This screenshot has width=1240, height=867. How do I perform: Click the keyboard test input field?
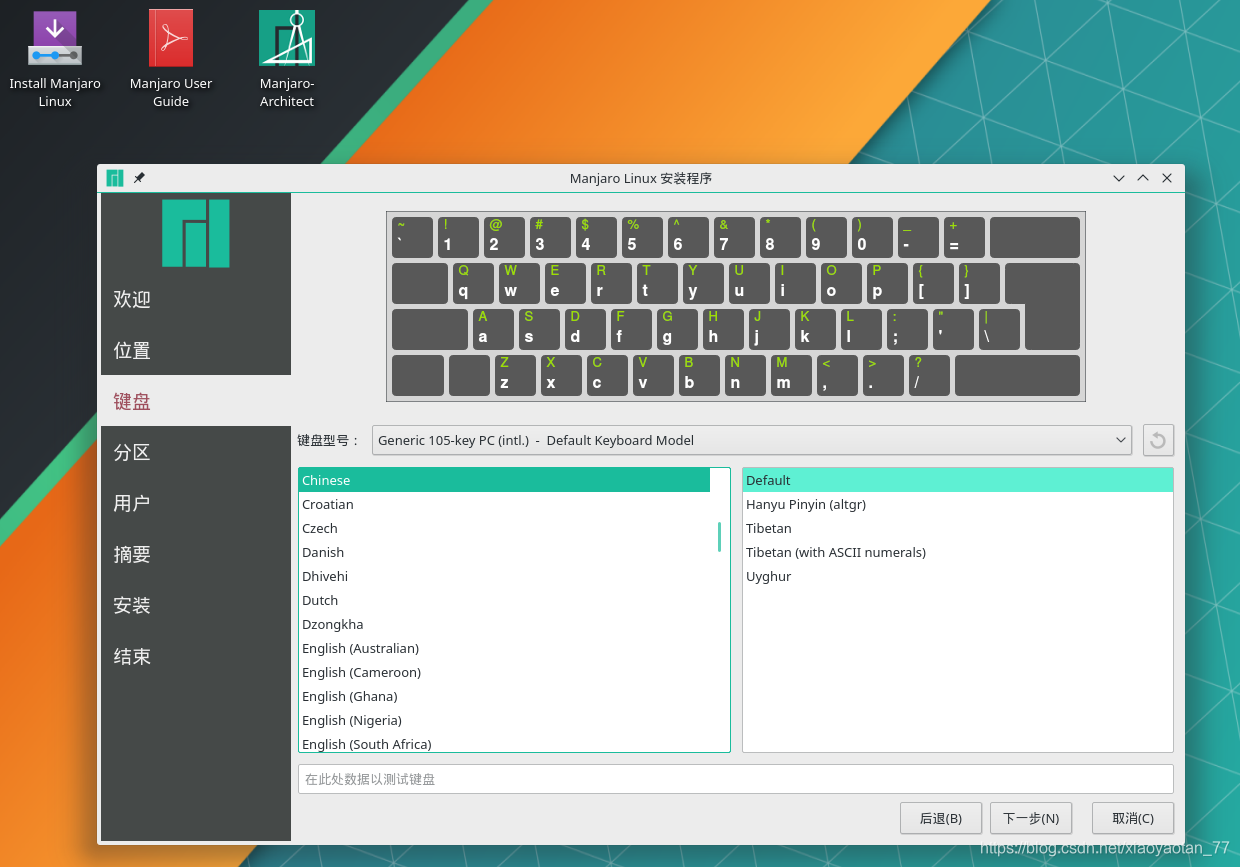point(735,779)
